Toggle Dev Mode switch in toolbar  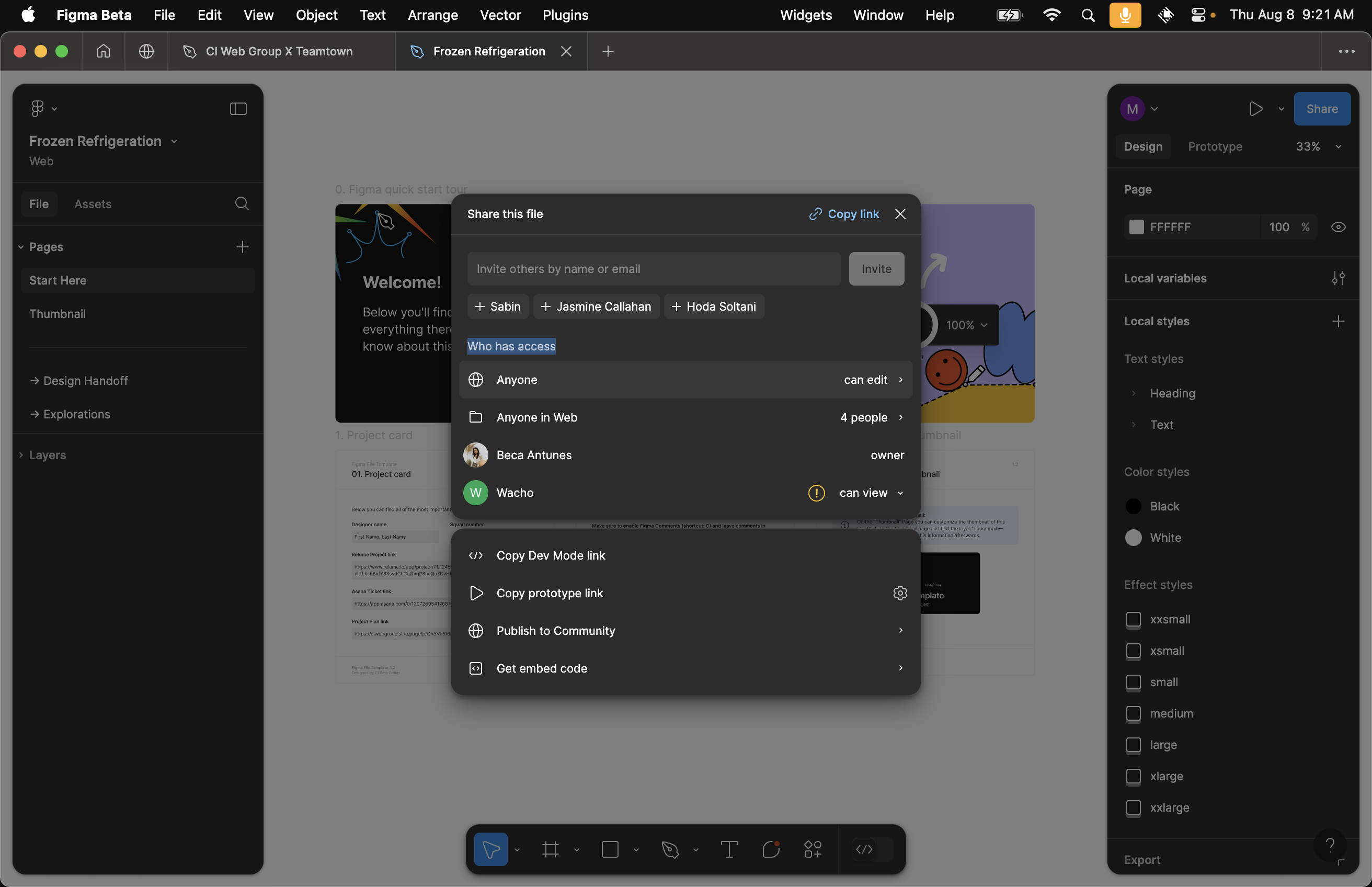click(x=872, y=849)
